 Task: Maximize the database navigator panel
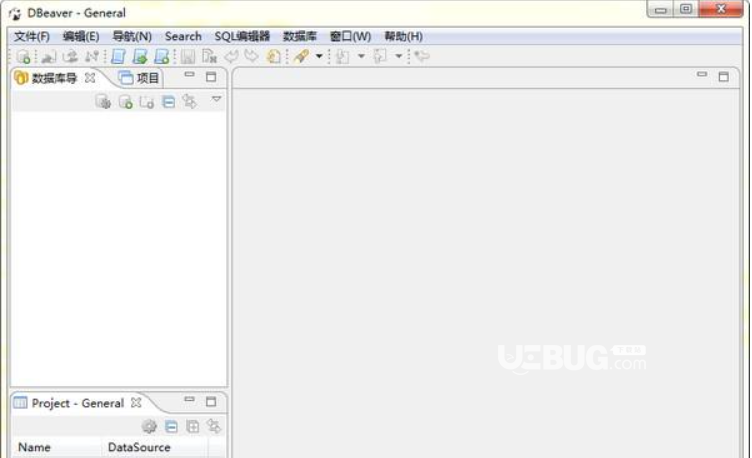211,77
